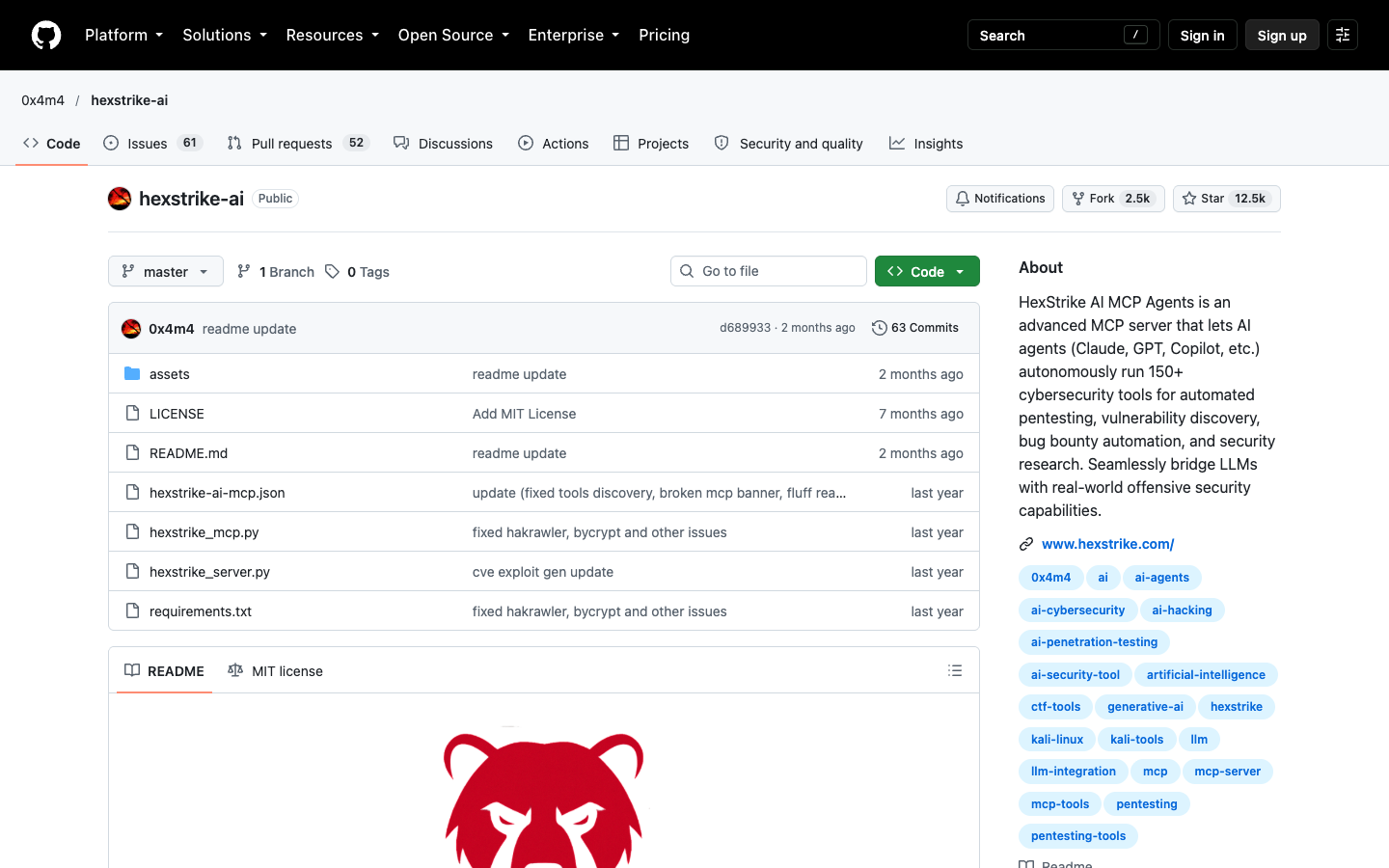Open commit hash d689933
The width and height of the screenshot is (1389, 868).
745,328
